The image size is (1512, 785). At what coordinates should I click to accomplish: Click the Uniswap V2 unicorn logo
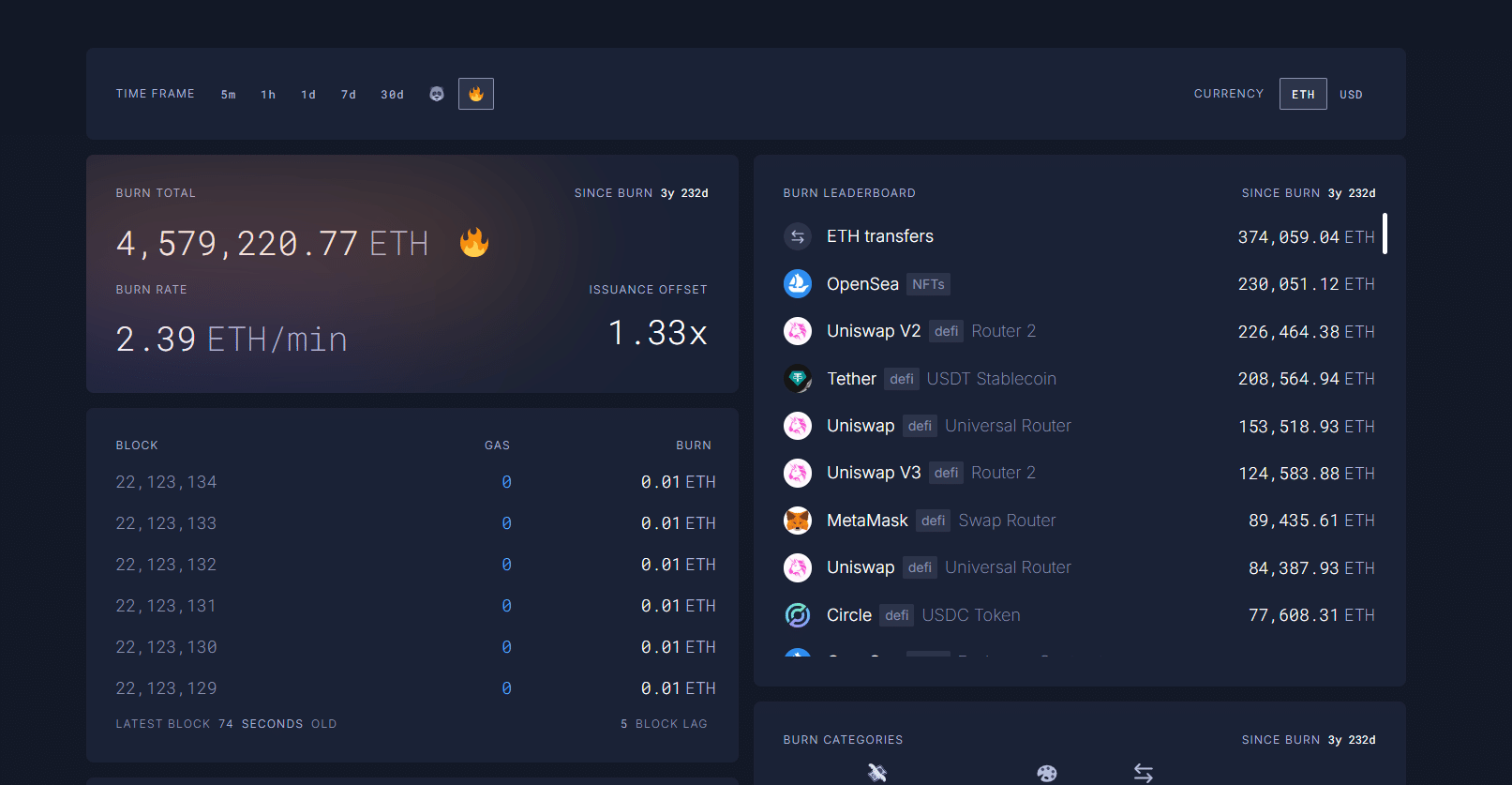coord(798,331)
